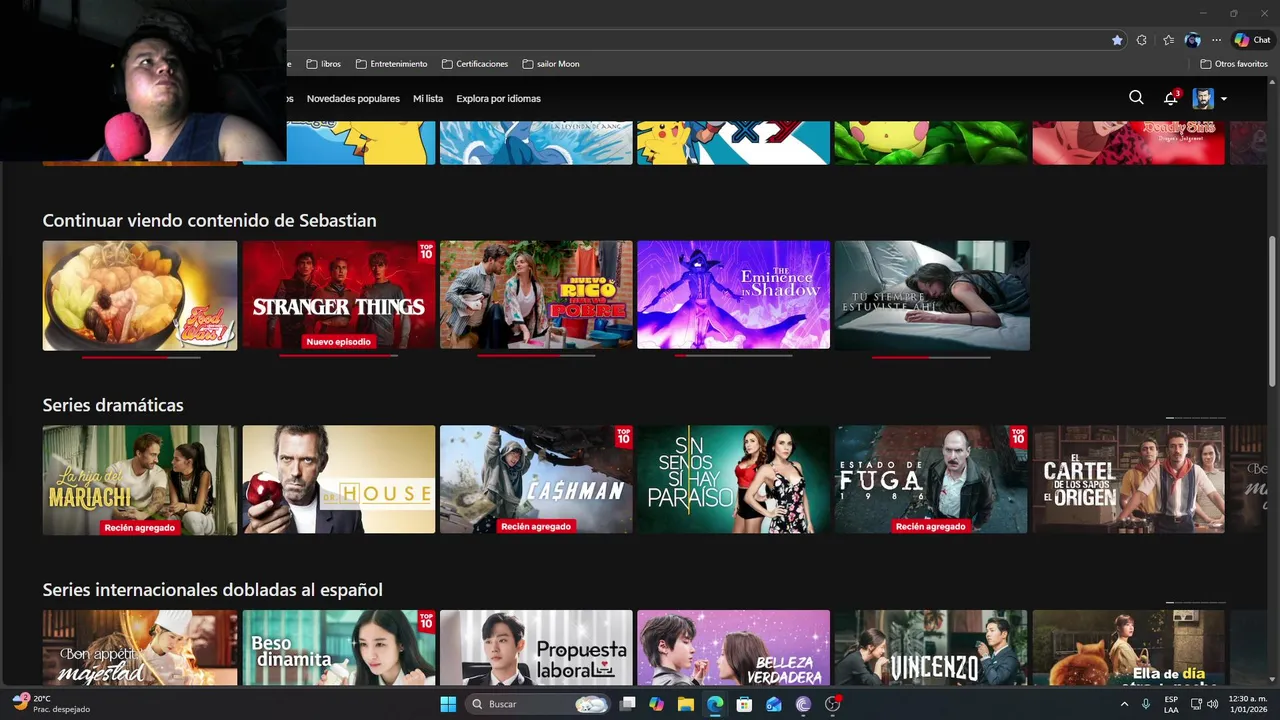Open Netflix notifications bell
The width and height of the screenshot is (1280, 720).
(x=1170, y=98)
